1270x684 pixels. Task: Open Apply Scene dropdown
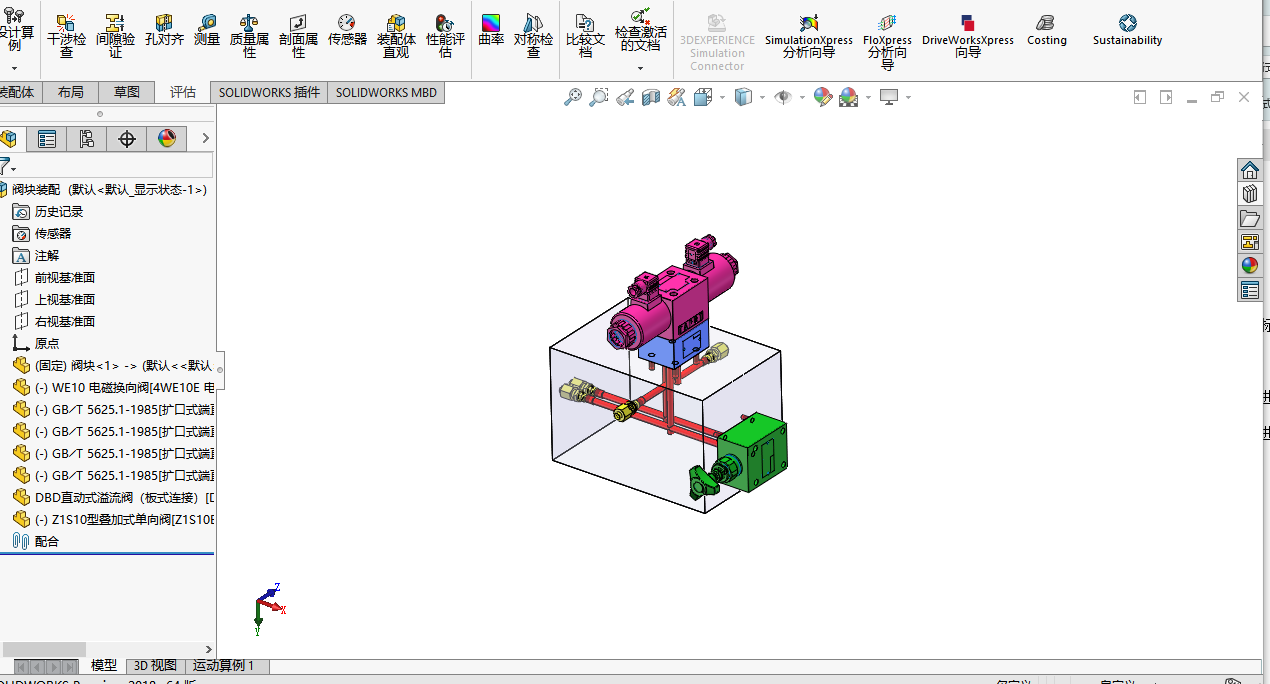pos(868,97)
